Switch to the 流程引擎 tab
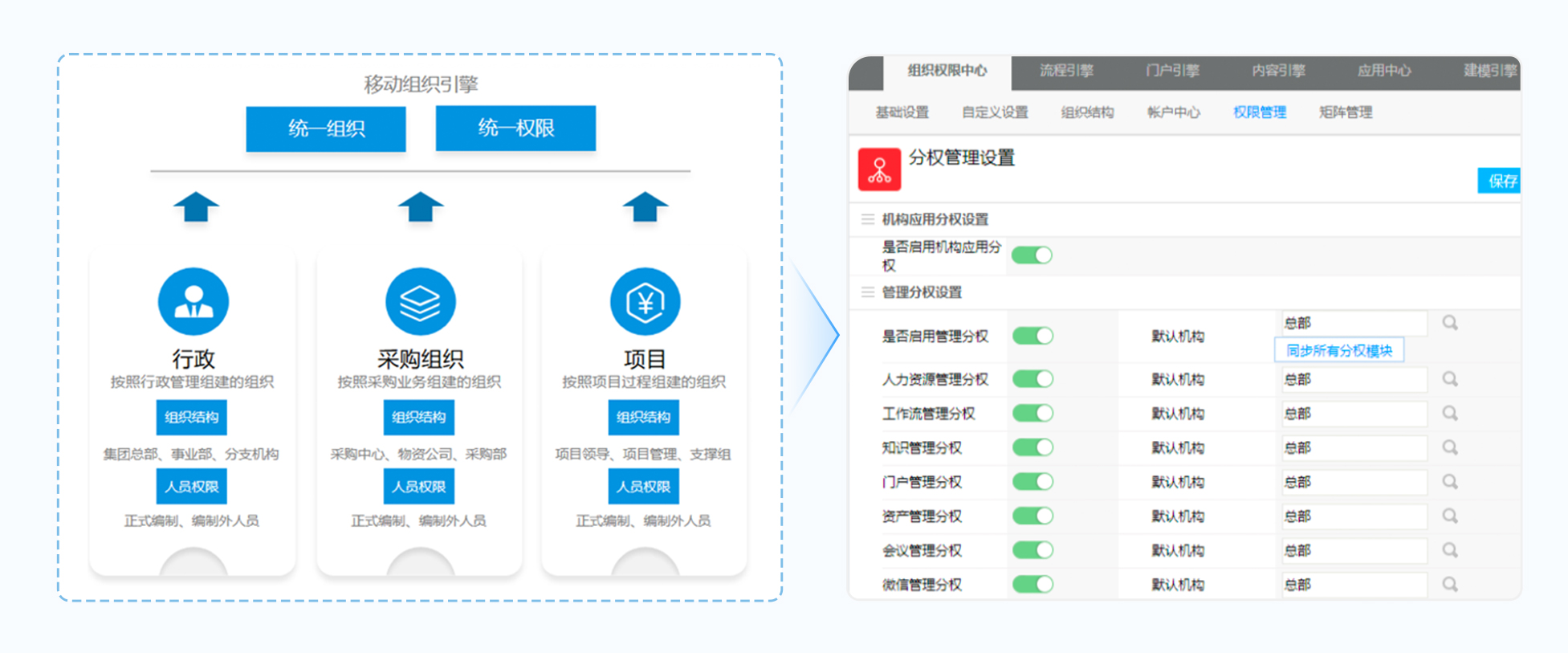1568x653 pixels. pos(1066,71)
